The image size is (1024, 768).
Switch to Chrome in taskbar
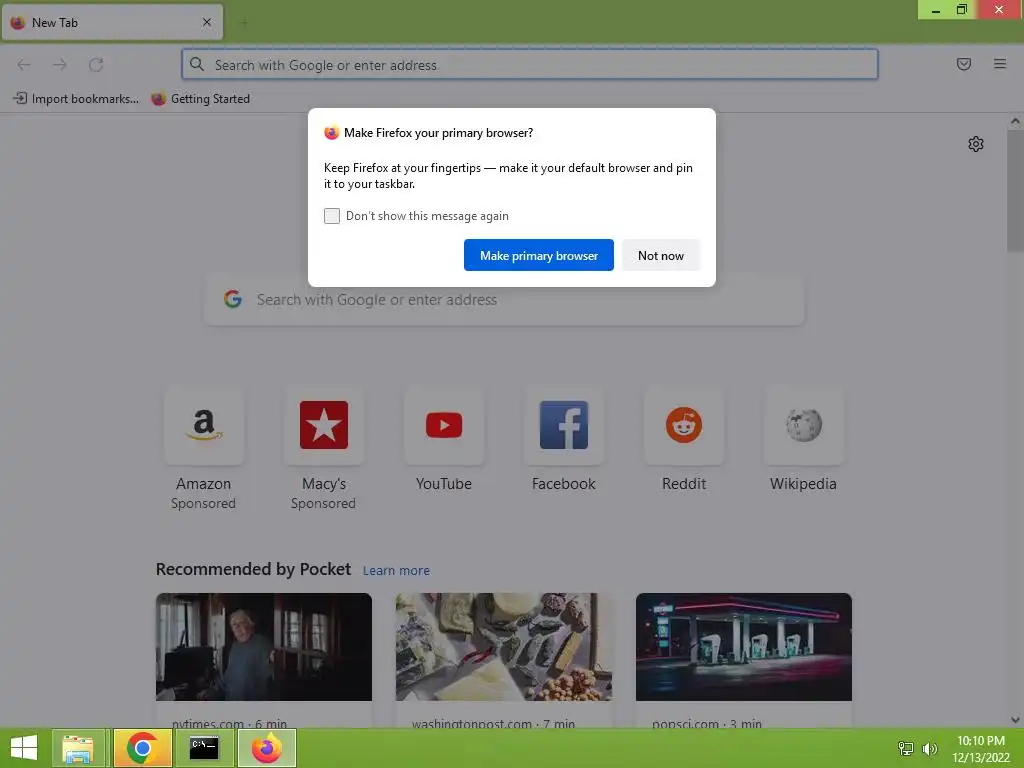coord(142,748)
